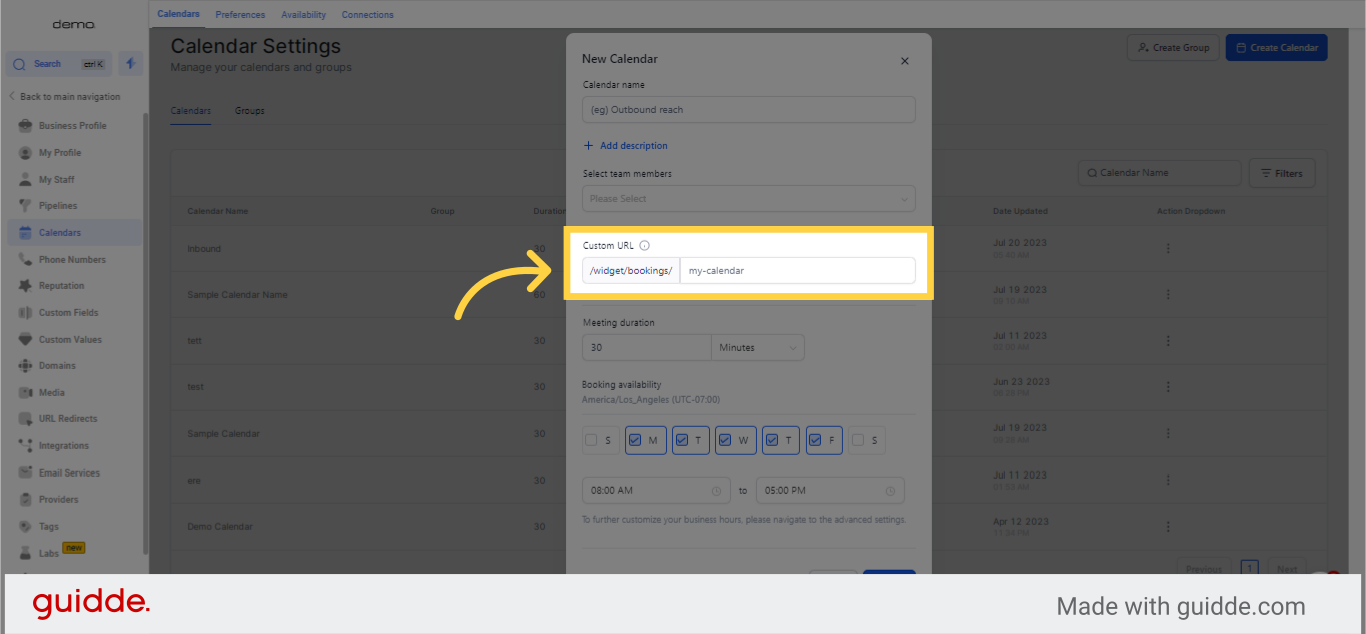Expand the Select team members dropdown

748,199
